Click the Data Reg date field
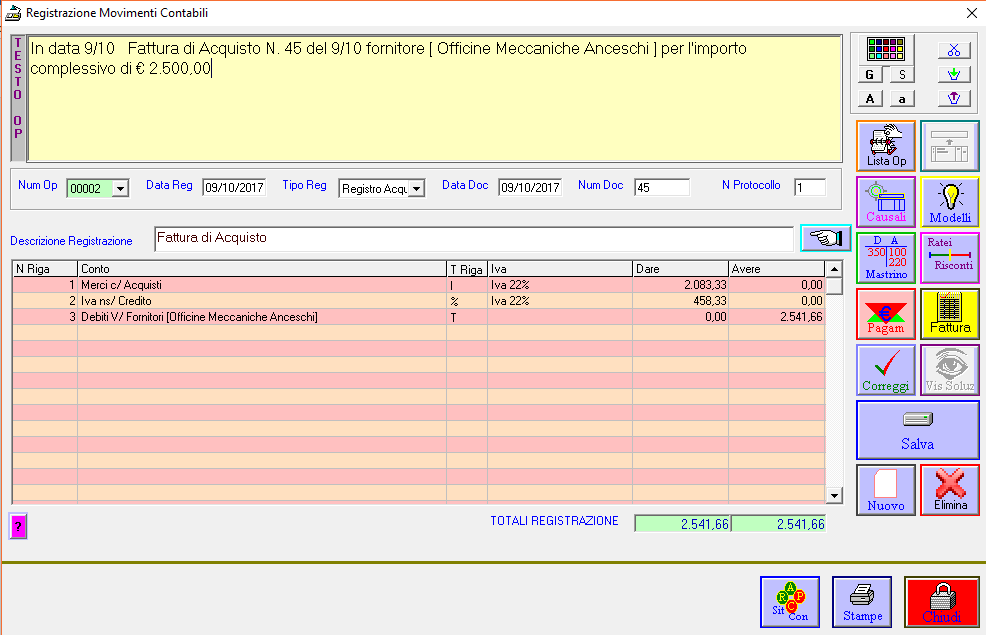This screenshot has height=635, width=986. point(234,187)
